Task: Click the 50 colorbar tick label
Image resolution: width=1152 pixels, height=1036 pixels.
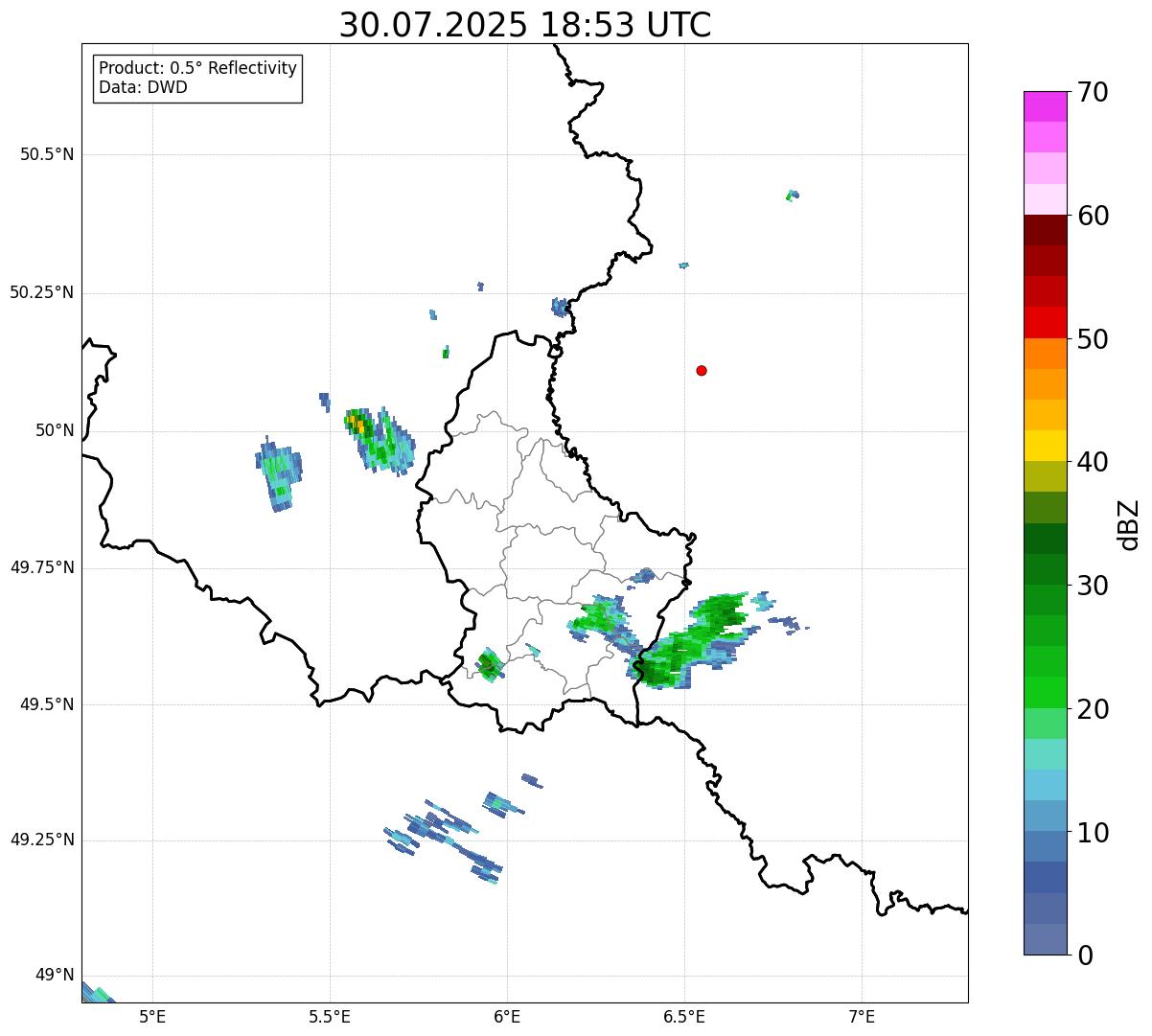Action: (1093, 339)
